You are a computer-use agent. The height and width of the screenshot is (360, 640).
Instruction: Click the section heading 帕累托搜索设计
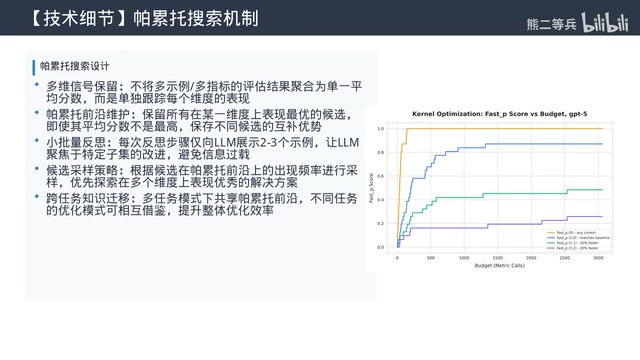(x=75, y=66)
